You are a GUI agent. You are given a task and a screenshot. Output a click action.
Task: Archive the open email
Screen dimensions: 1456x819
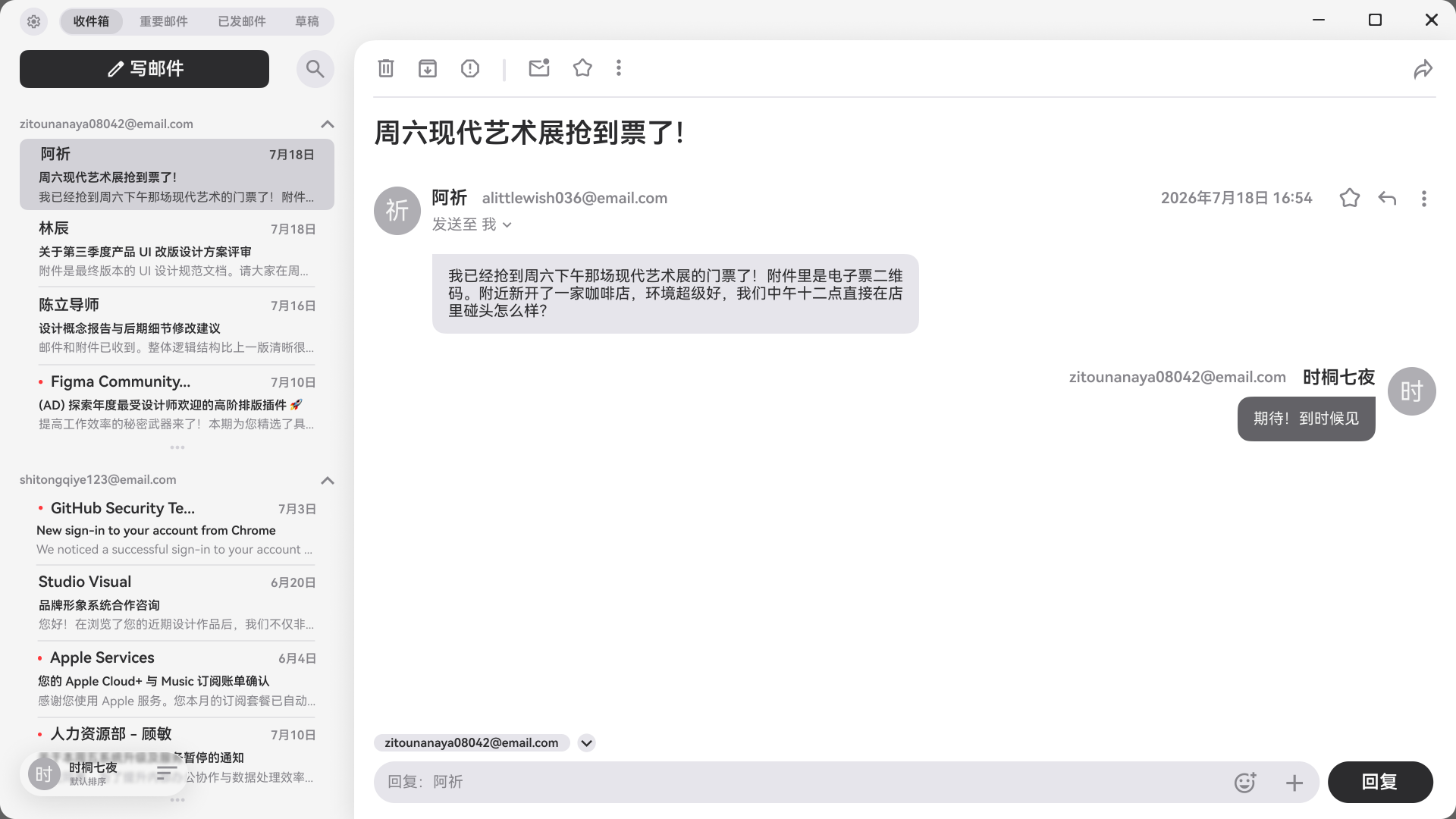click(428, 68)
